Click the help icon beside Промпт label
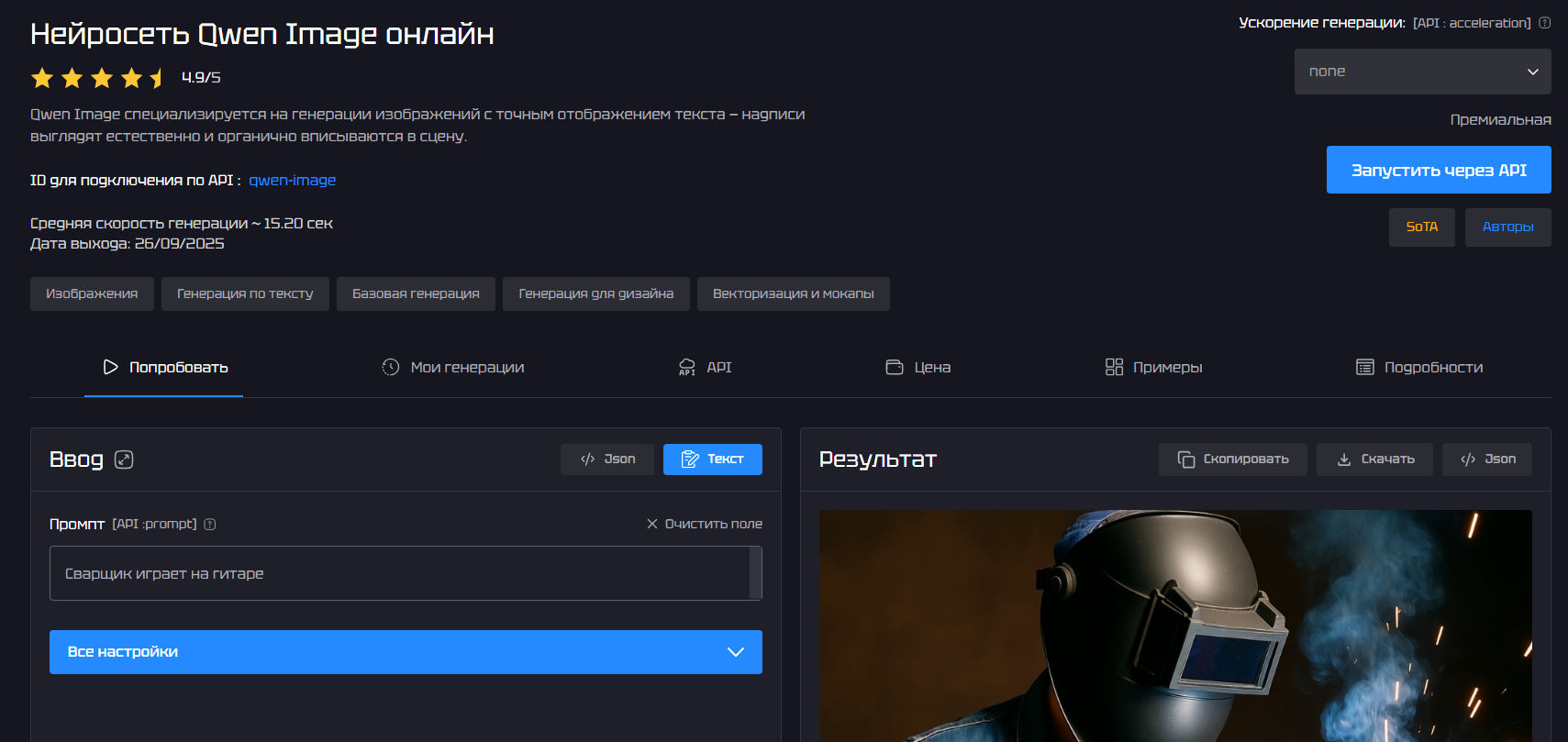The image size is (1568, 742). point(210,525)
